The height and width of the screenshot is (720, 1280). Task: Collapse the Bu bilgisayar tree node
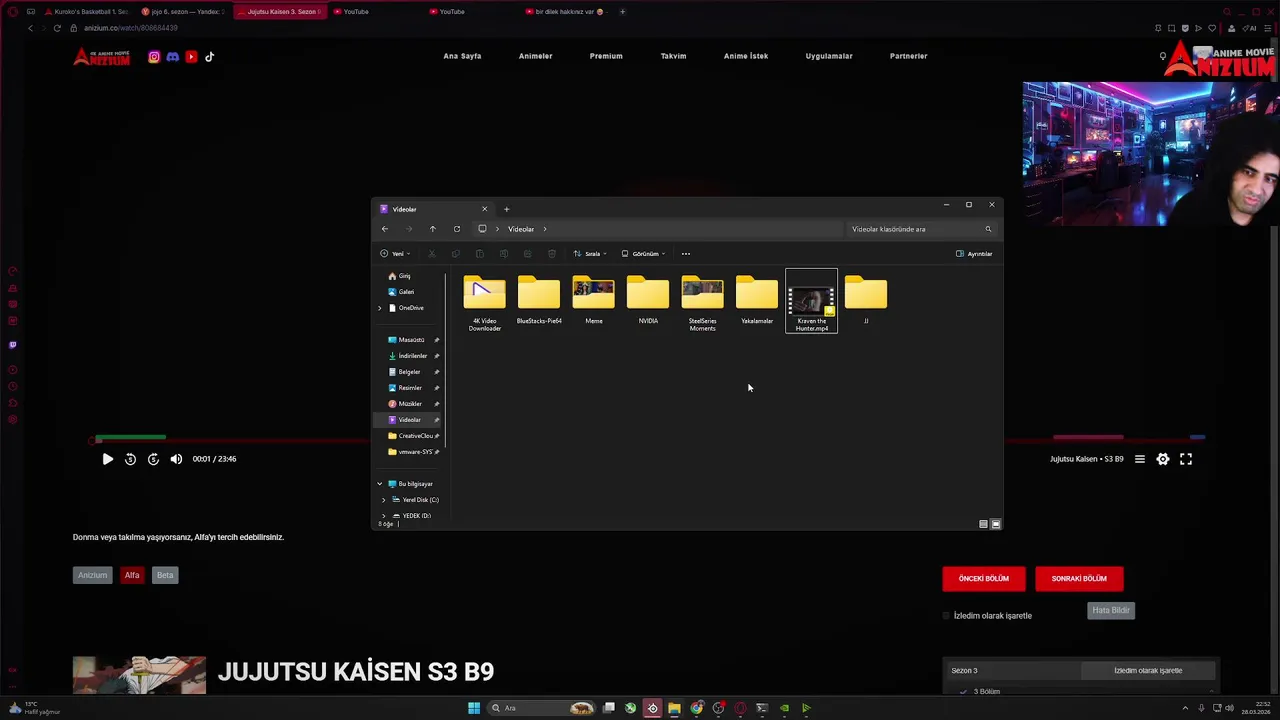380,484
